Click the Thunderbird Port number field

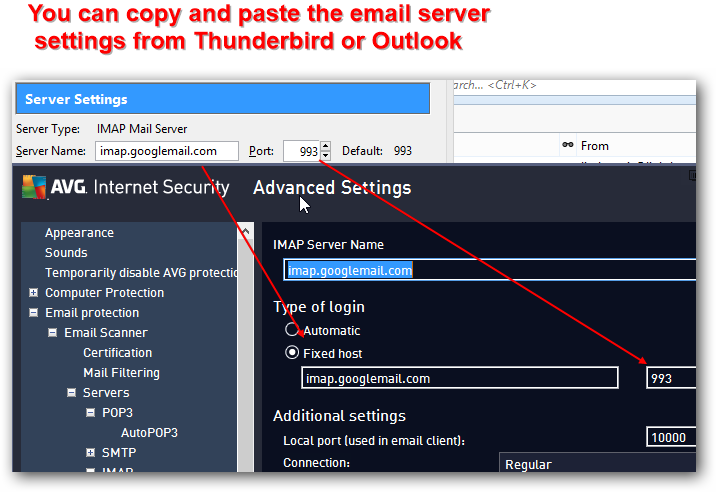pos(301,151)
